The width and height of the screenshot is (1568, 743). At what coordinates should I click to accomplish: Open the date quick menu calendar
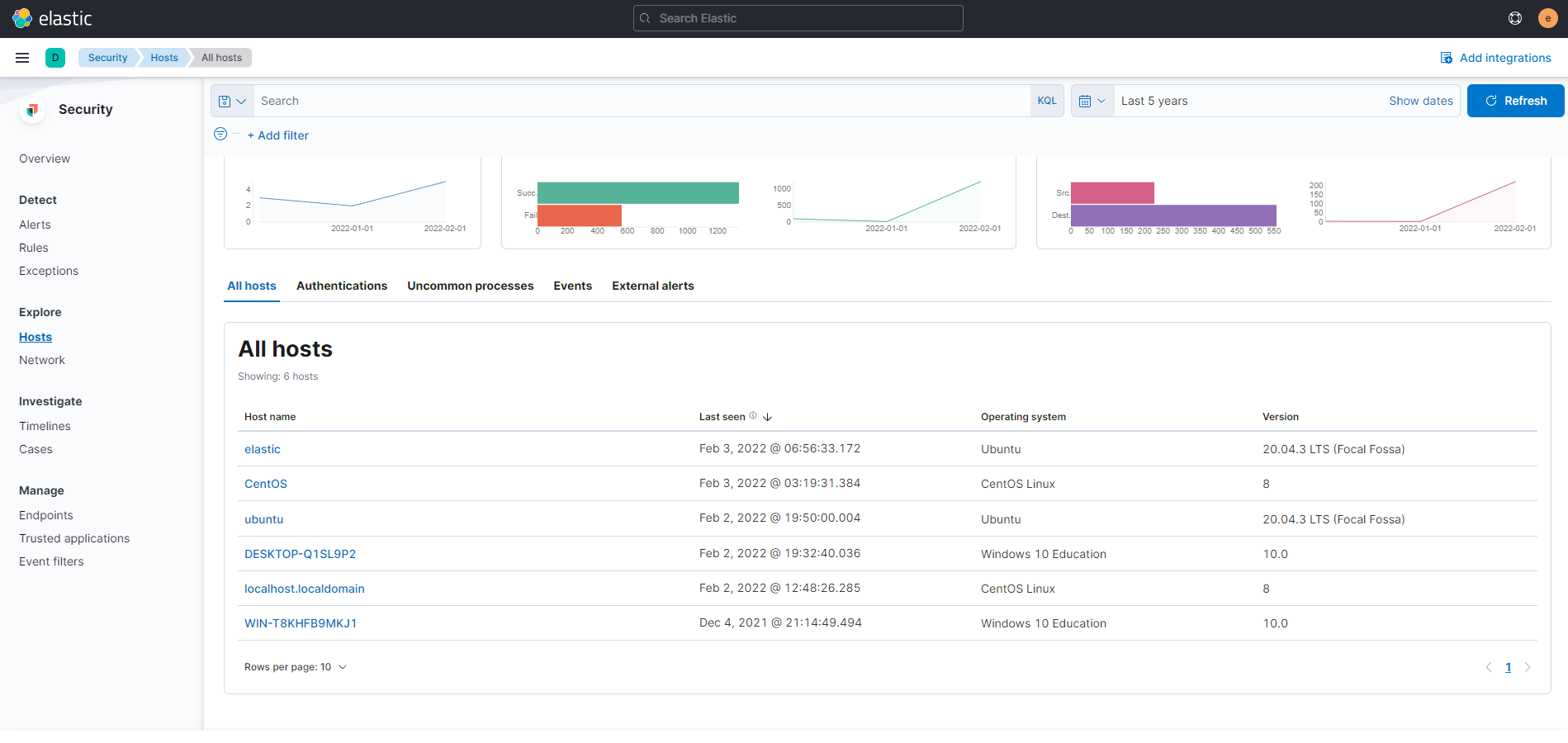[1092, 101]
